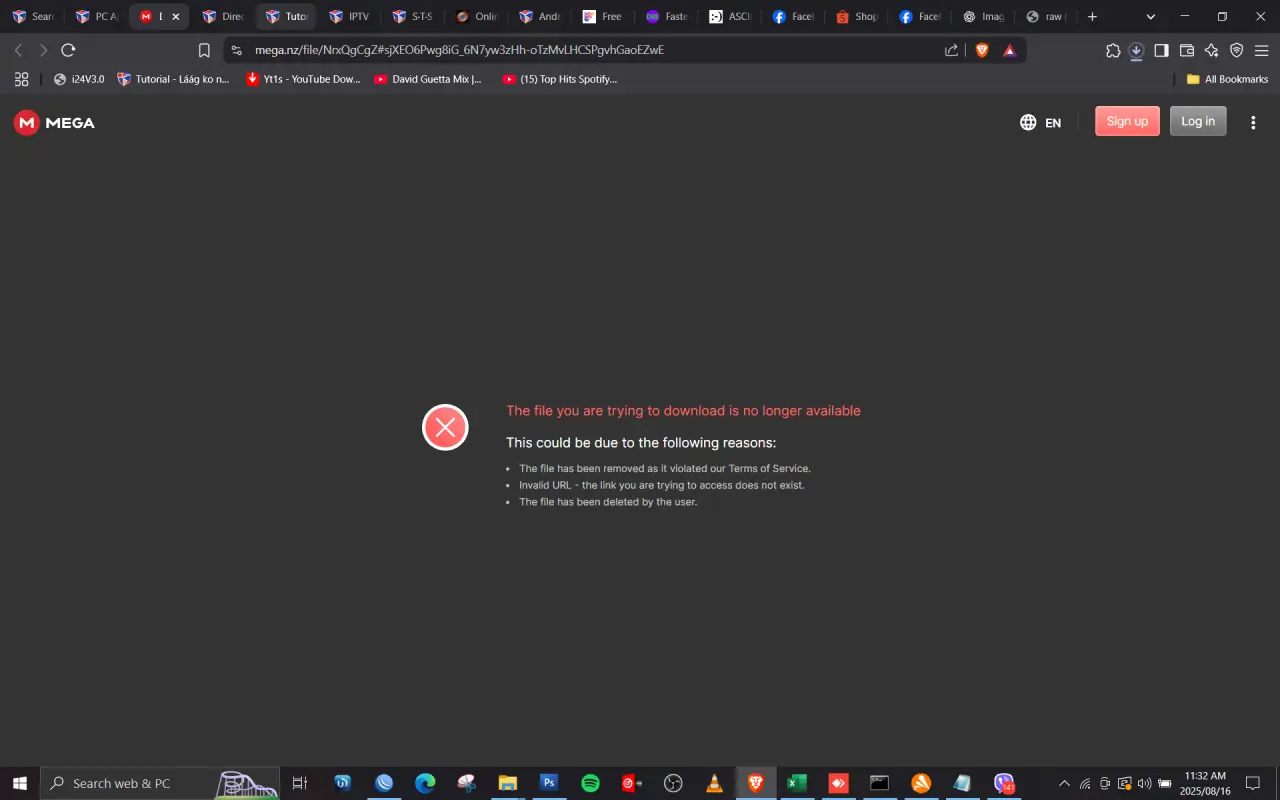Close the active MEGA tab
Screen dimensions: 1280x800
tap(176, 16)
